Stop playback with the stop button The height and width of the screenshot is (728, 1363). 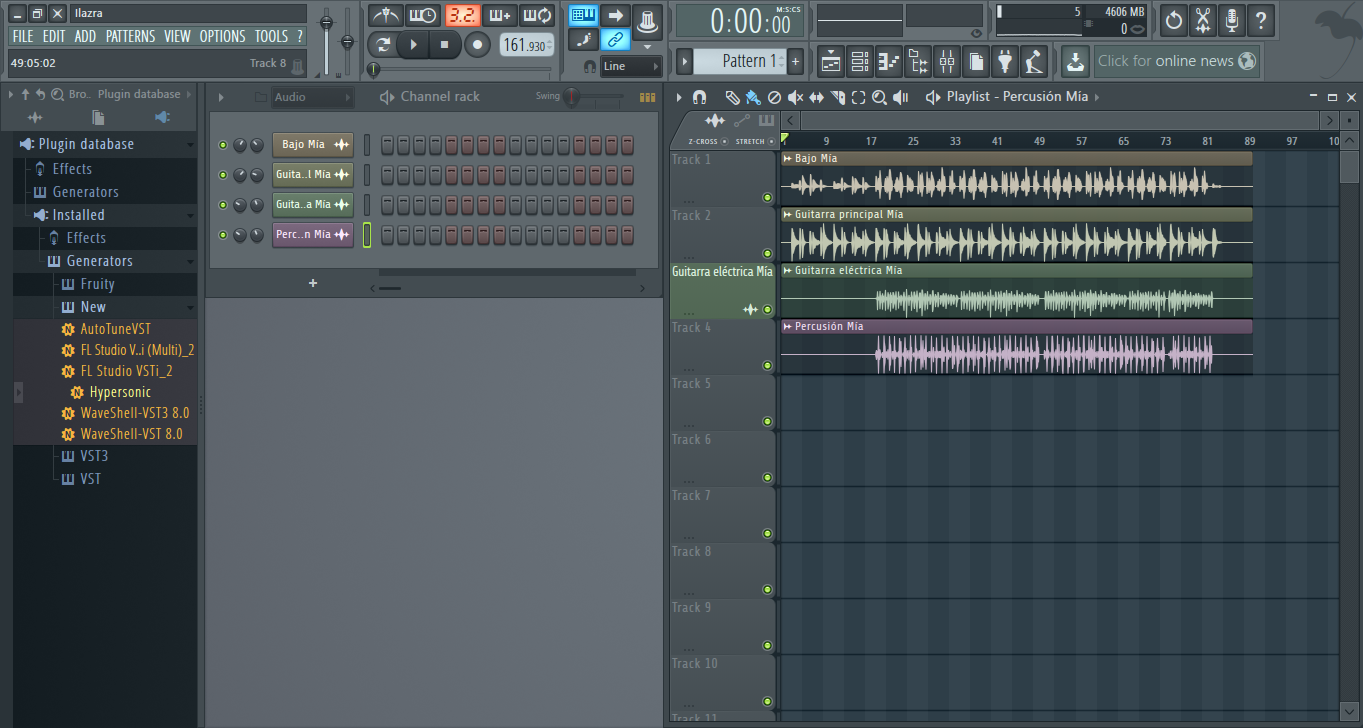[x=444, y=44]
